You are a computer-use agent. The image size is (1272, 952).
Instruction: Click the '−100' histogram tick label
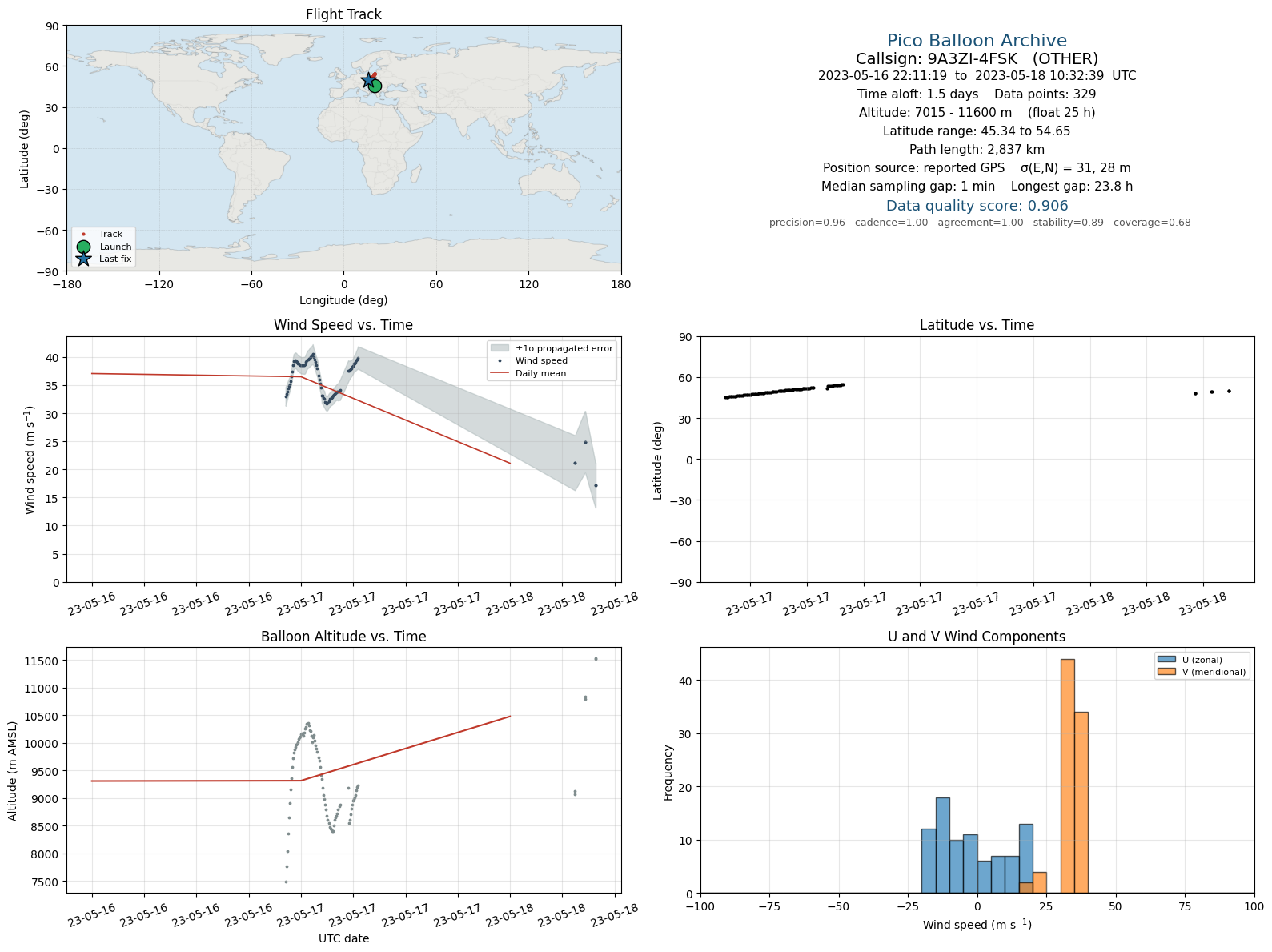pos(700,906)
